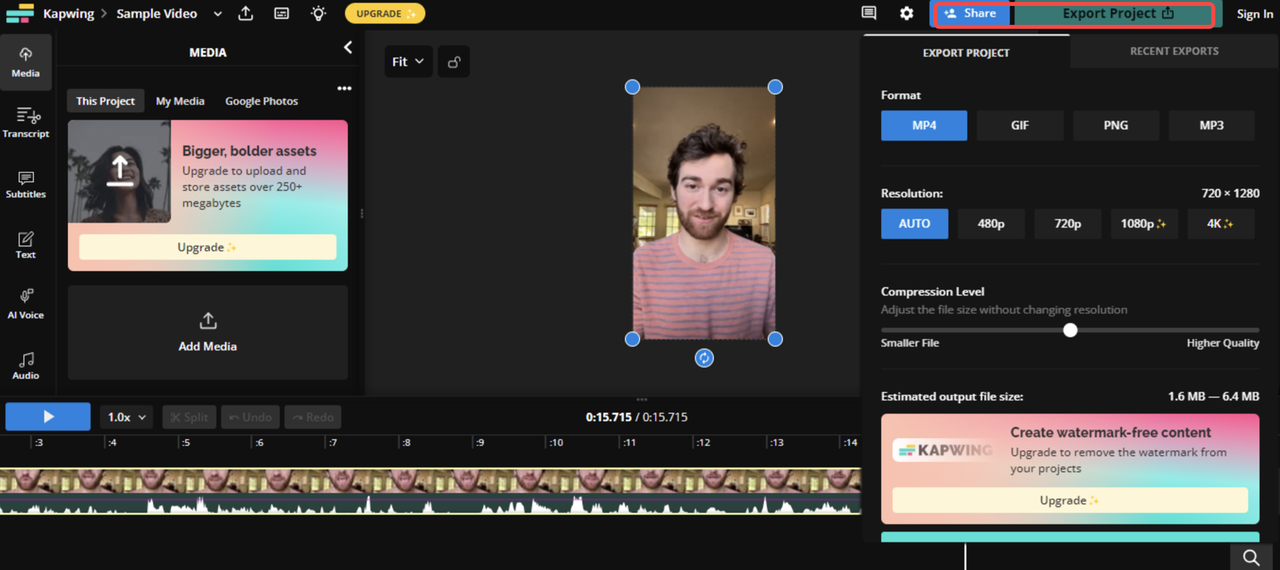
Task: Click the rotate handle below video
Action: click(x=704, y=358)
